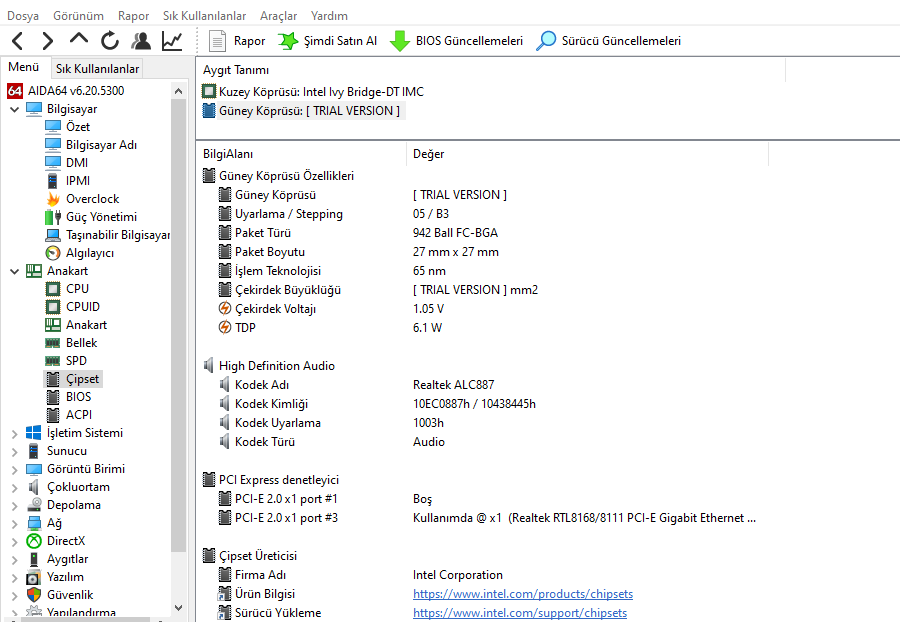Select the Güney Köprüsü TRIAL VERSION device row
The image size is (900, 622).
click(x=302, y=111)
